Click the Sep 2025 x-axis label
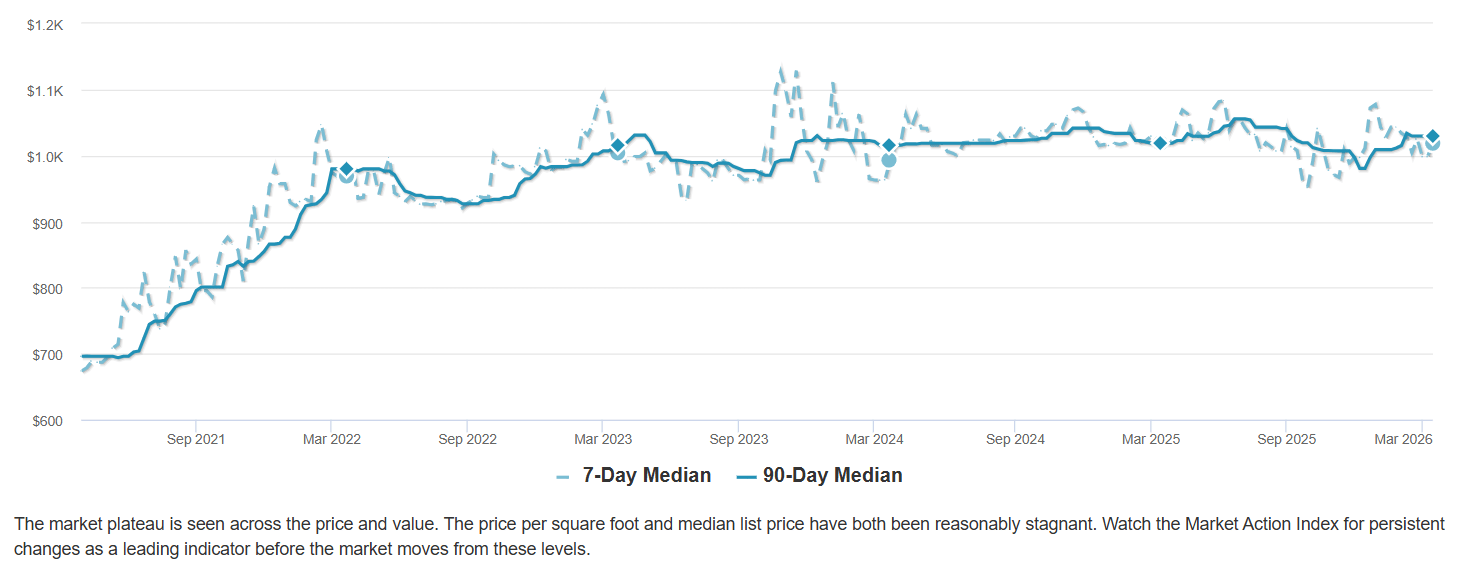1470x570 pixels. (x=1286, y=440)
